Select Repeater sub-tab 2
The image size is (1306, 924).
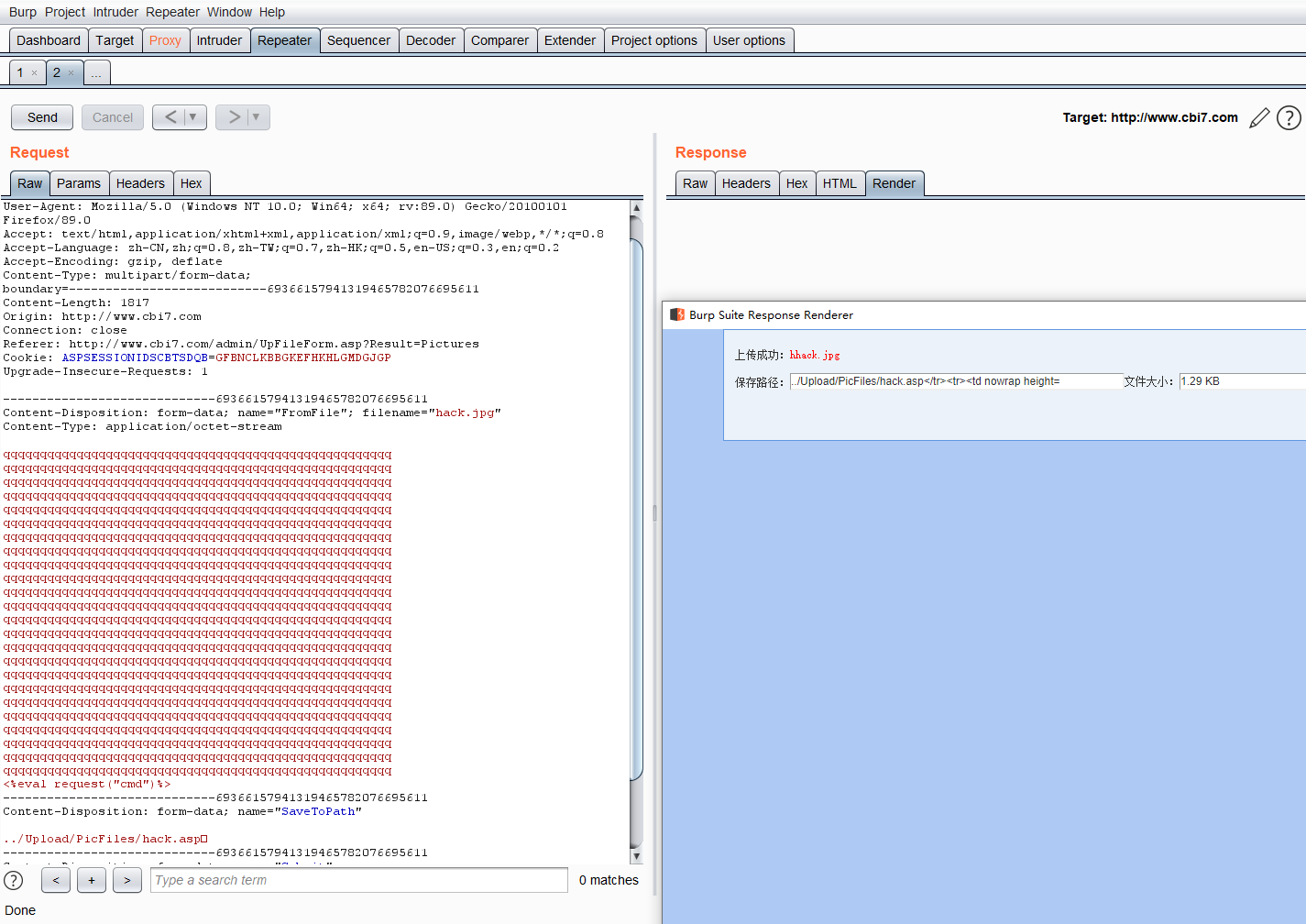(57, 73)
